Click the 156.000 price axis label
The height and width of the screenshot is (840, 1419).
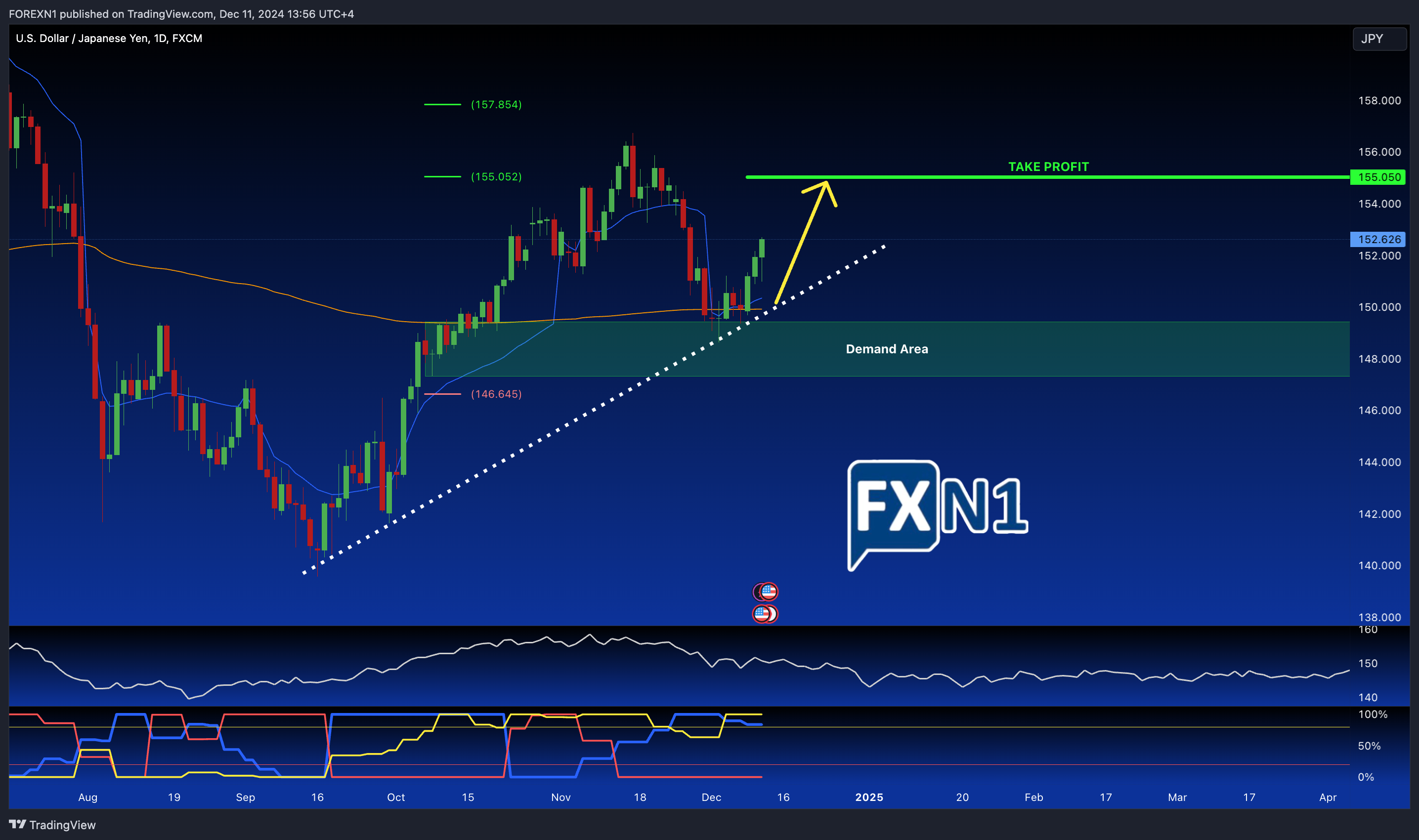pyautogui.click(x=1379, y=152)
